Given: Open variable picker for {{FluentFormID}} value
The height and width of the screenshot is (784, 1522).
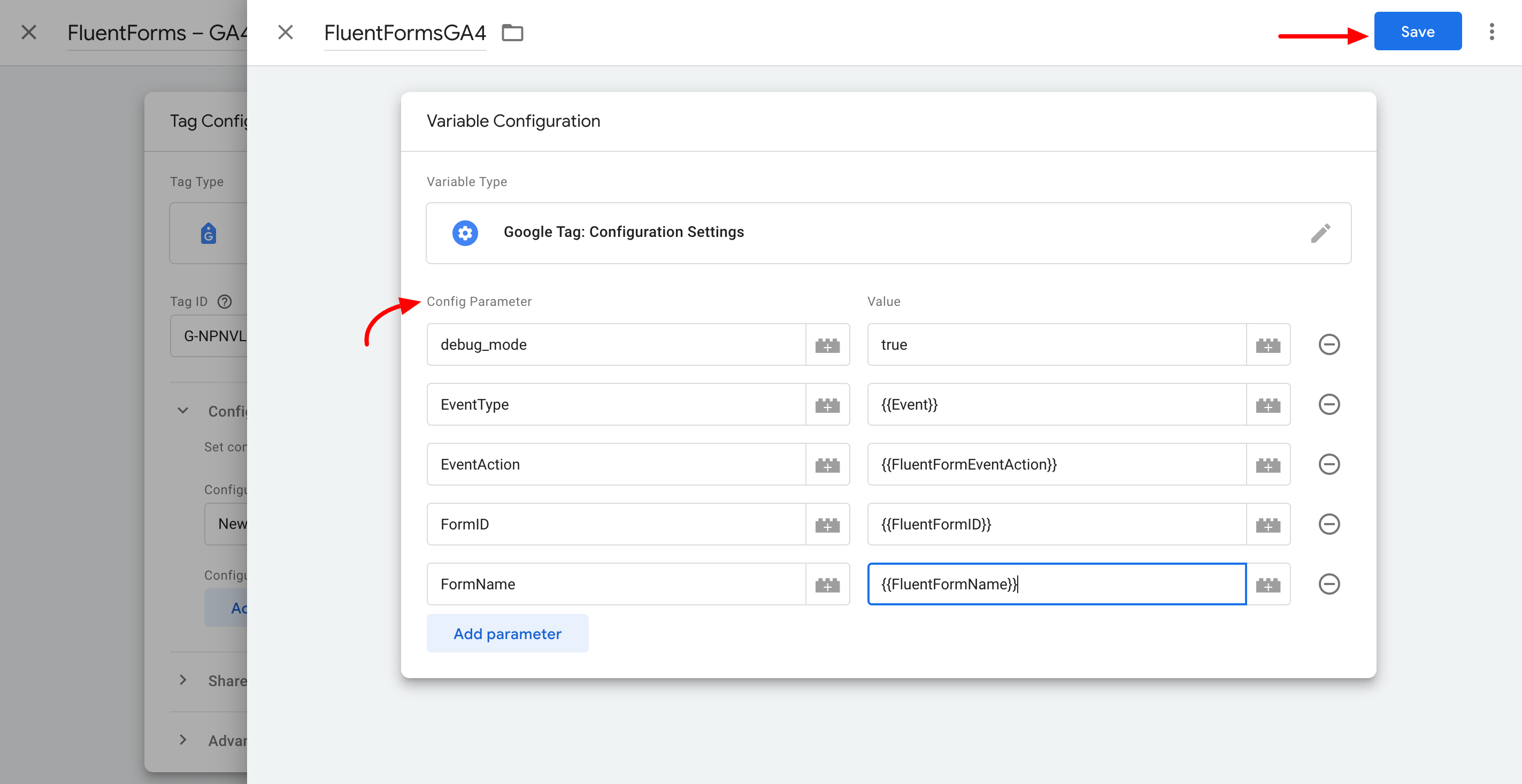Looking at the screenshot, I should click(x=1268, y=525).
